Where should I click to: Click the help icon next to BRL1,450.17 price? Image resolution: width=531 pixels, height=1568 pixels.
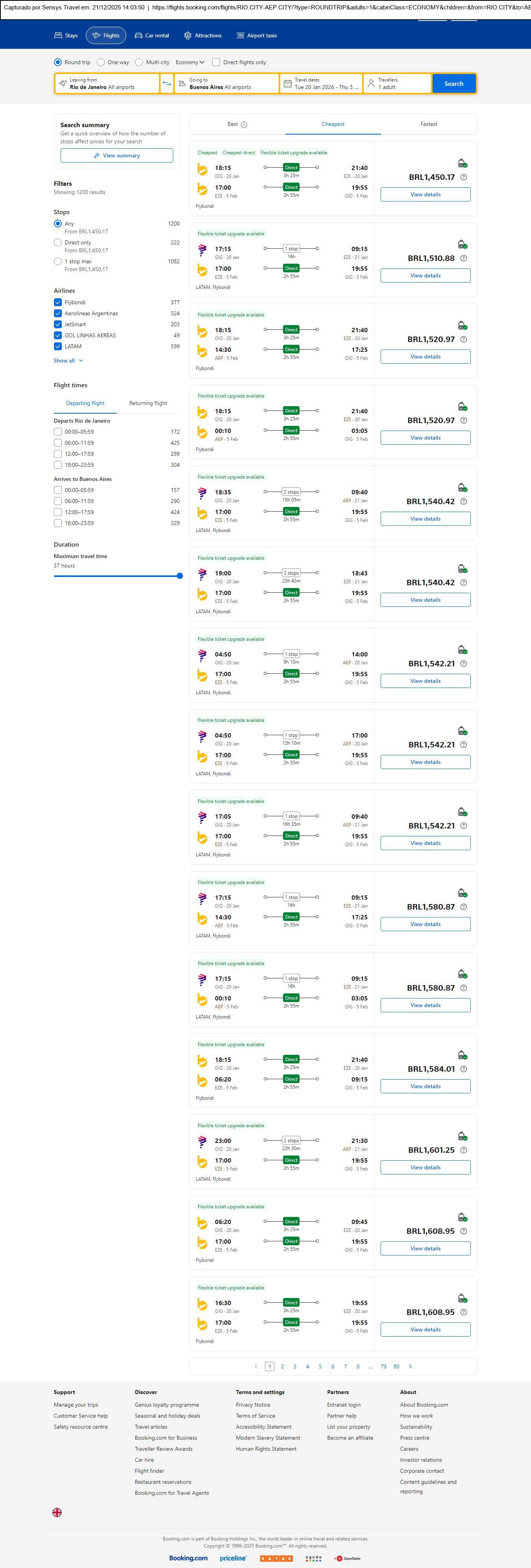coord(464,177)
